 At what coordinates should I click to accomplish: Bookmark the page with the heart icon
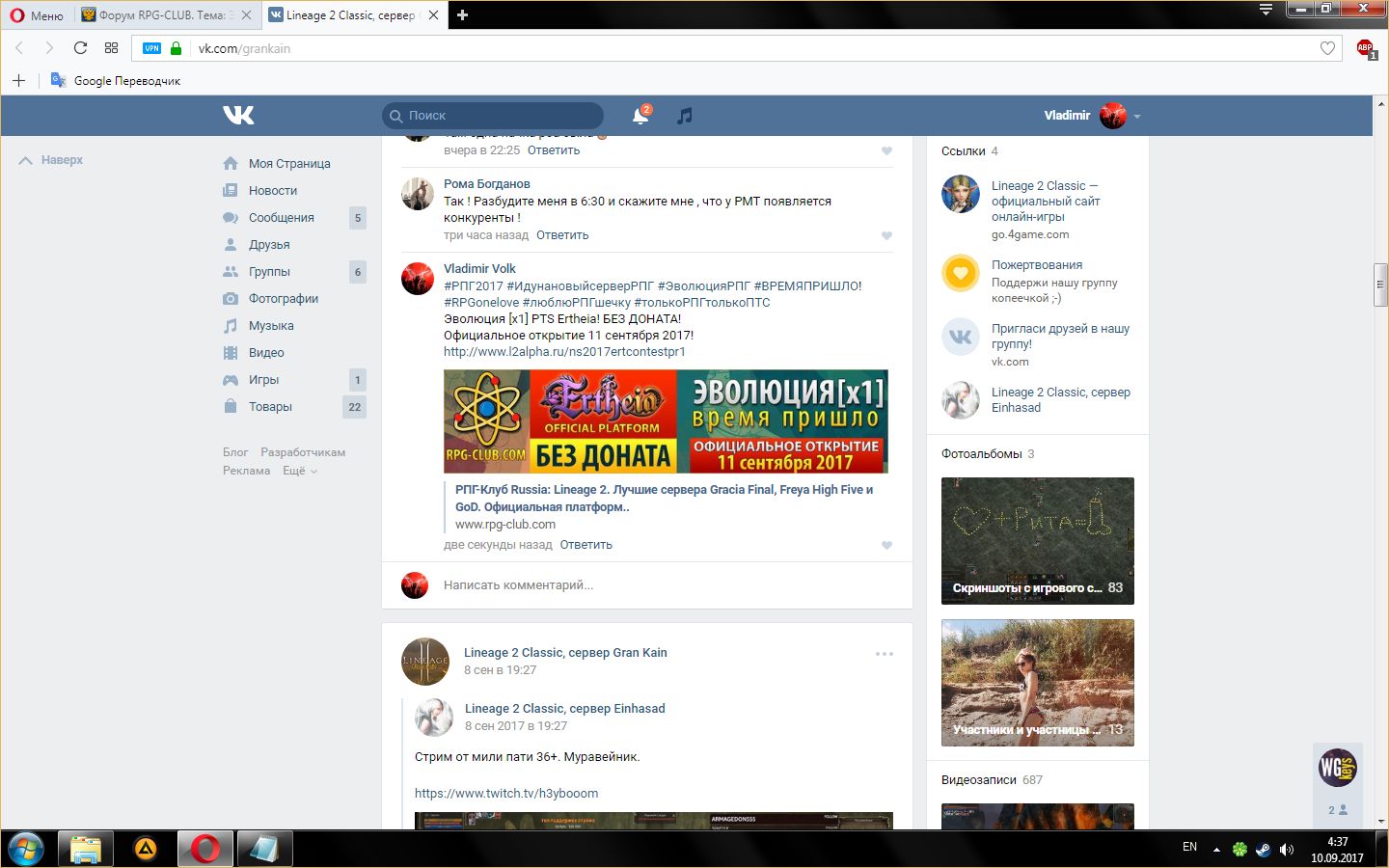tap(1327, 48)
